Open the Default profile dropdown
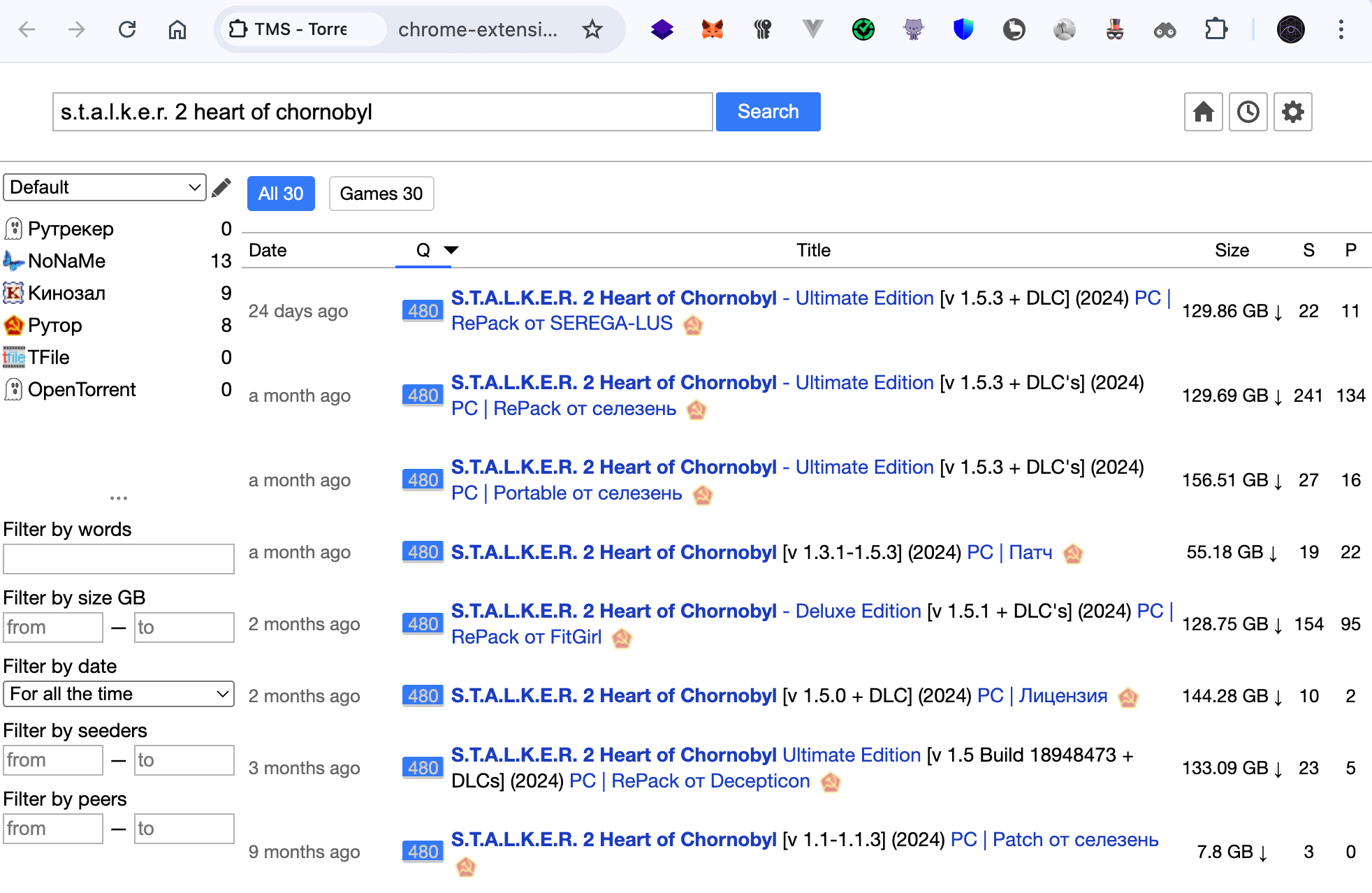Image resolution: width=1372 pixels, height=893 pixels. tap(105, 187)
